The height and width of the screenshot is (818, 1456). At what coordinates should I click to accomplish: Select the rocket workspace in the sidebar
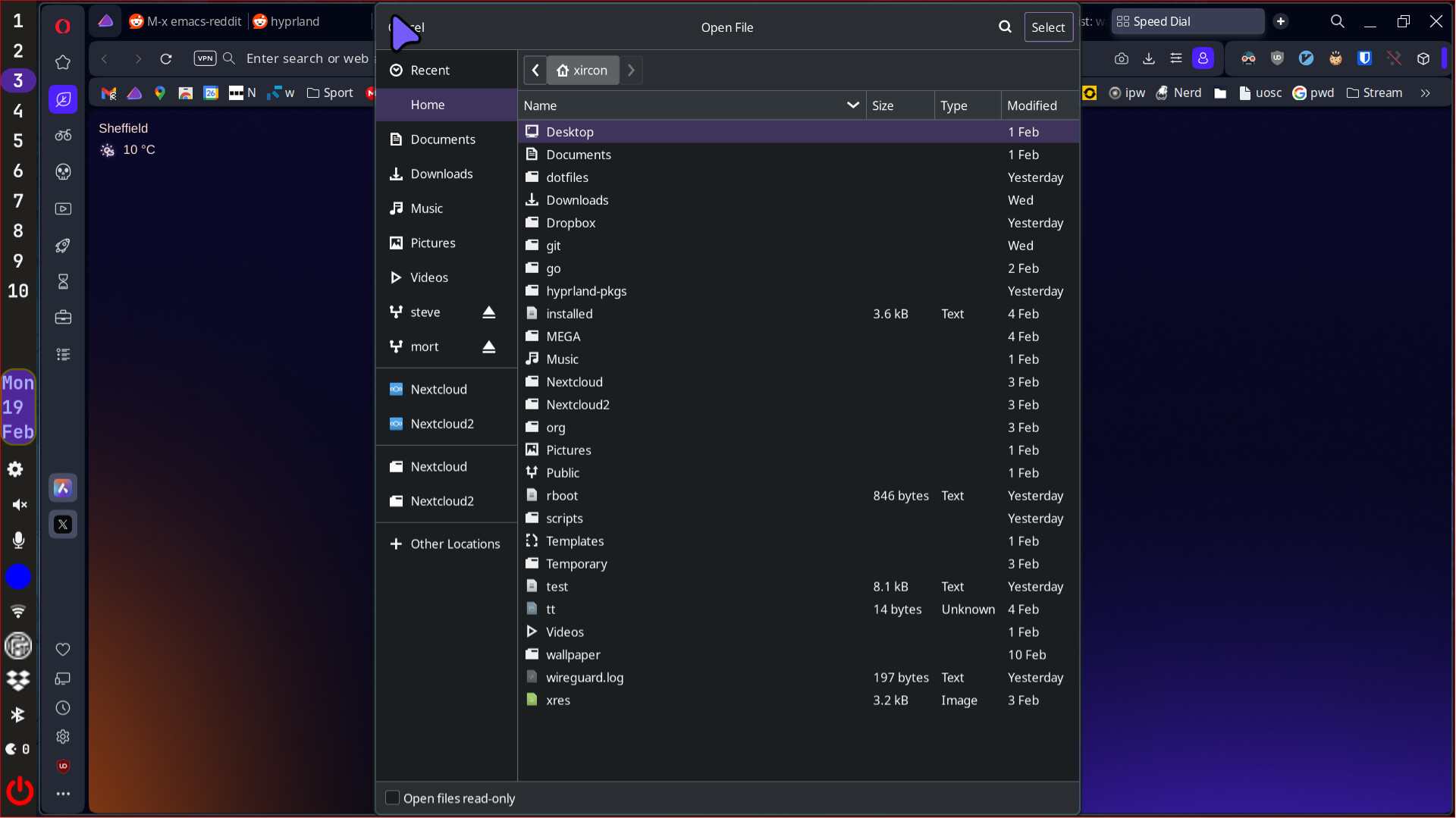63,246
